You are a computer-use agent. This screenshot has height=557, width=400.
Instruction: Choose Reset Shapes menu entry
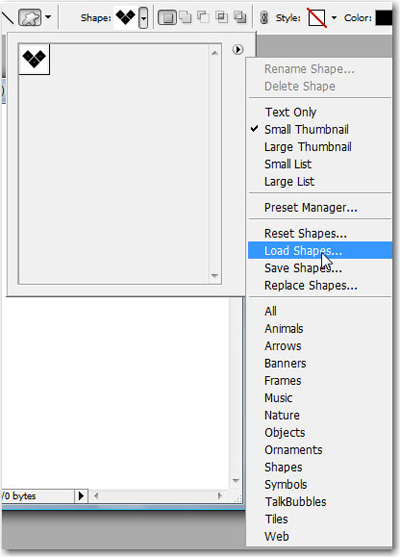coord(305,233)
